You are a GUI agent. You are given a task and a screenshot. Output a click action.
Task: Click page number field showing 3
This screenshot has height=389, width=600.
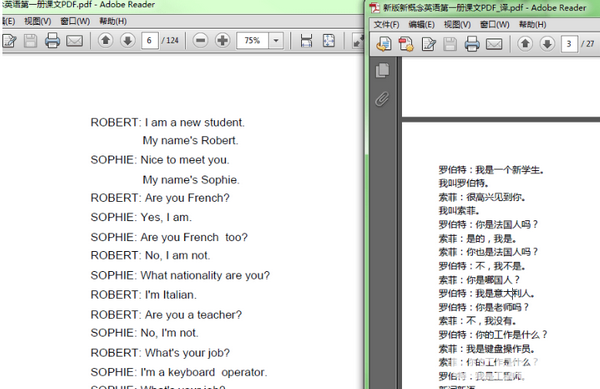569,44
